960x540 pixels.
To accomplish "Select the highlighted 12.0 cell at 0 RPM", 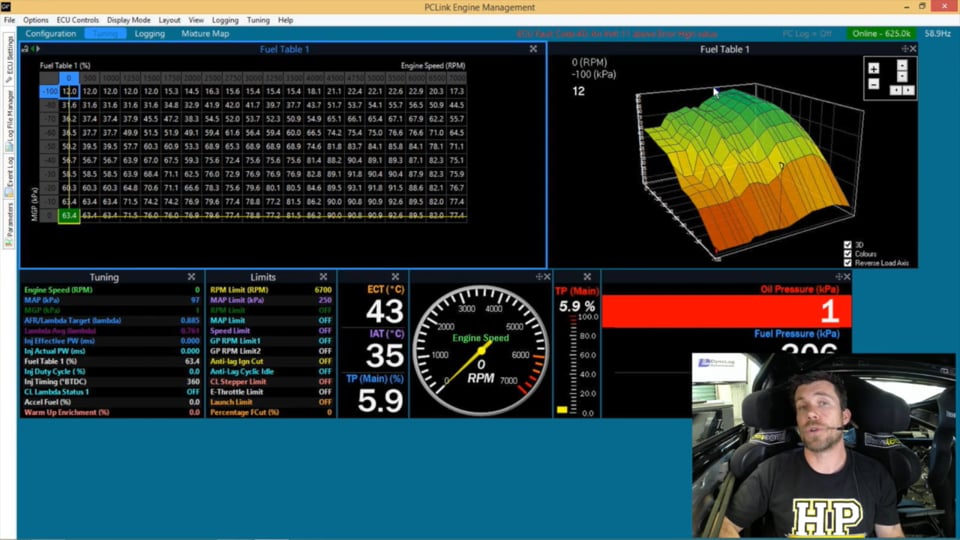I will pyautogui.click(x=69, y=91).
